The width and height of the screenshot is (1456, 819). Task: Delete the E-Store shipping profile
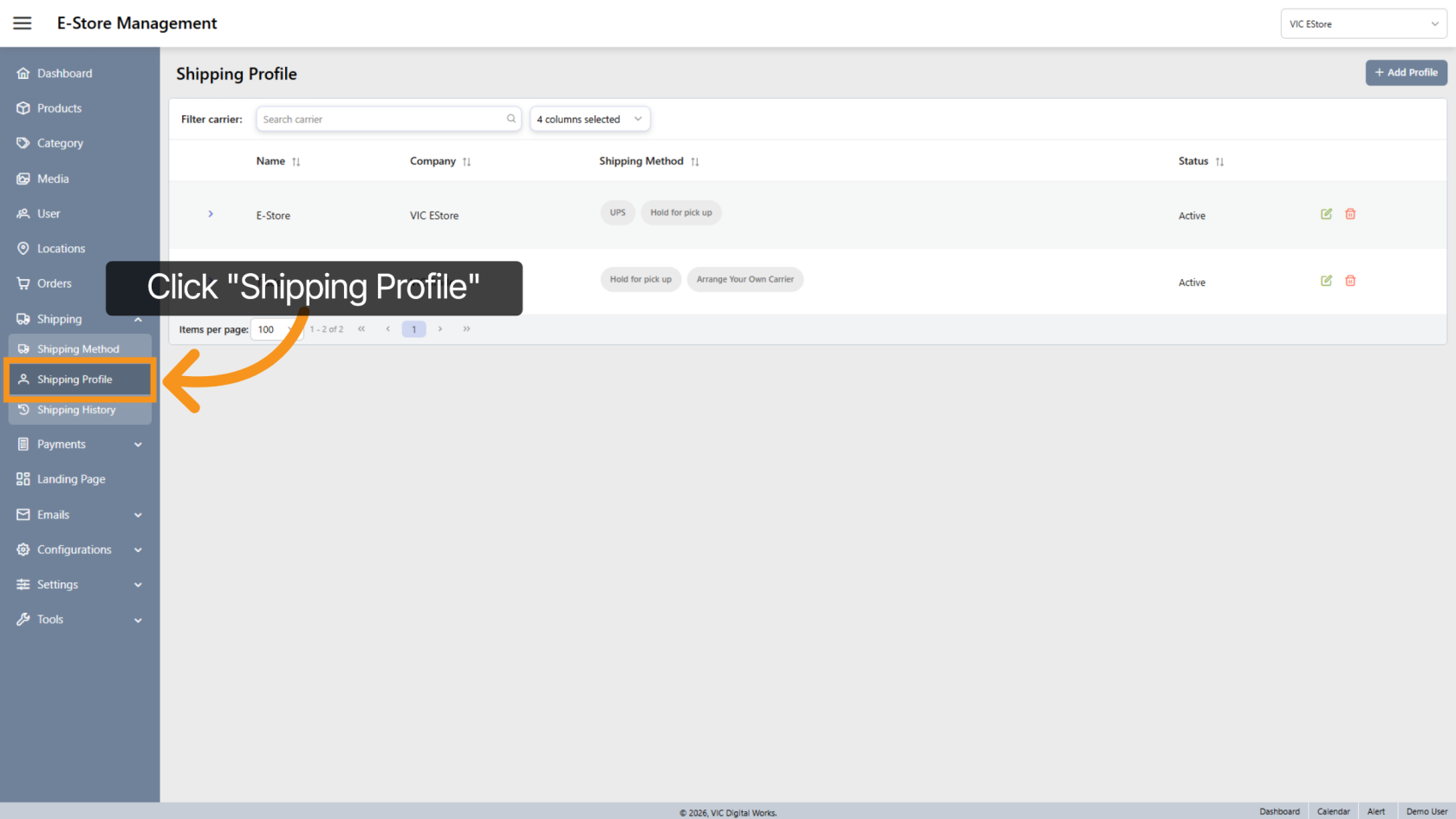coord(1350,214)
